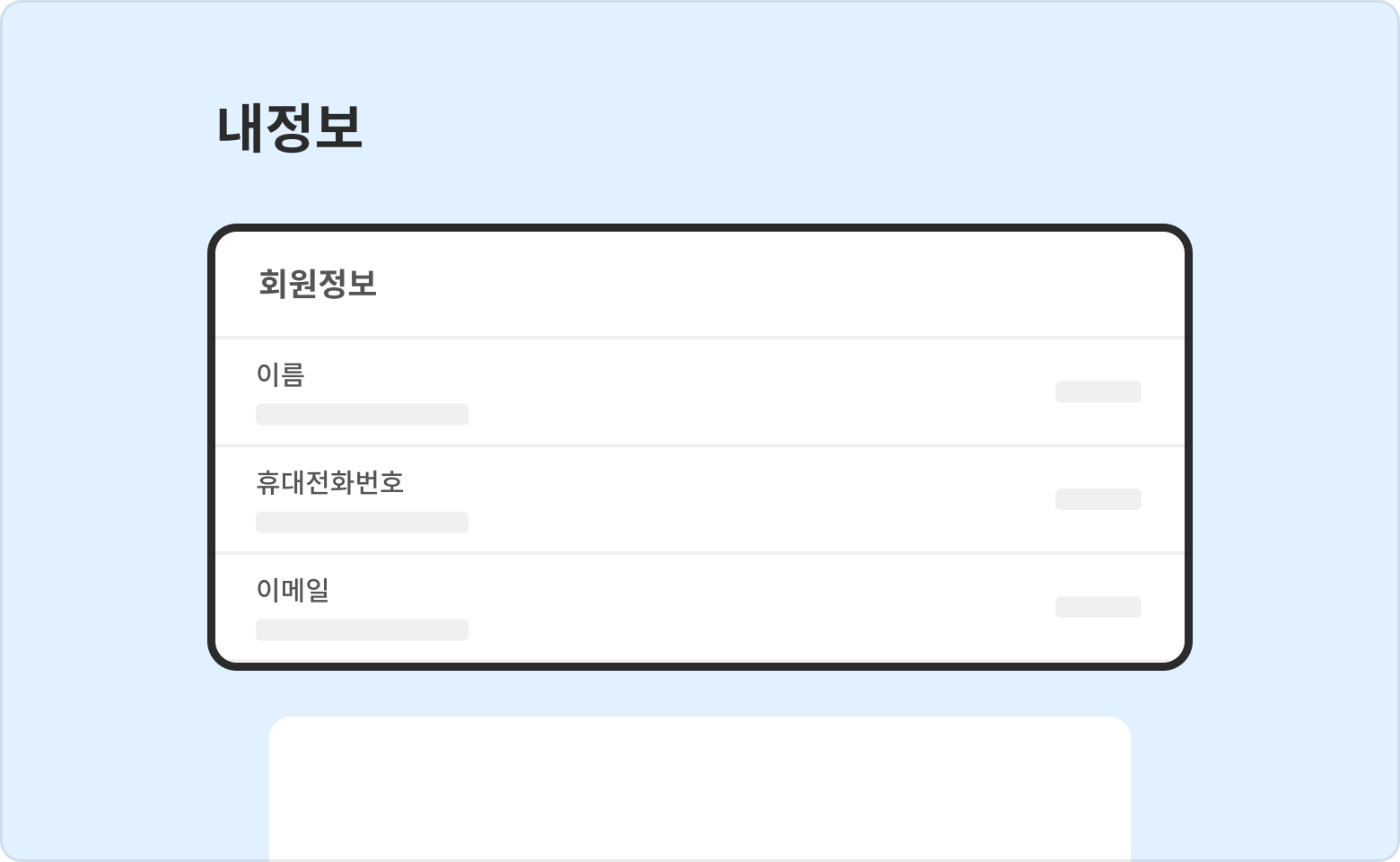The width and height of the screenshot is (1400, 862).
Task: Click the gray value placeholder under 이메일
Action: click(x=362, y=629)
